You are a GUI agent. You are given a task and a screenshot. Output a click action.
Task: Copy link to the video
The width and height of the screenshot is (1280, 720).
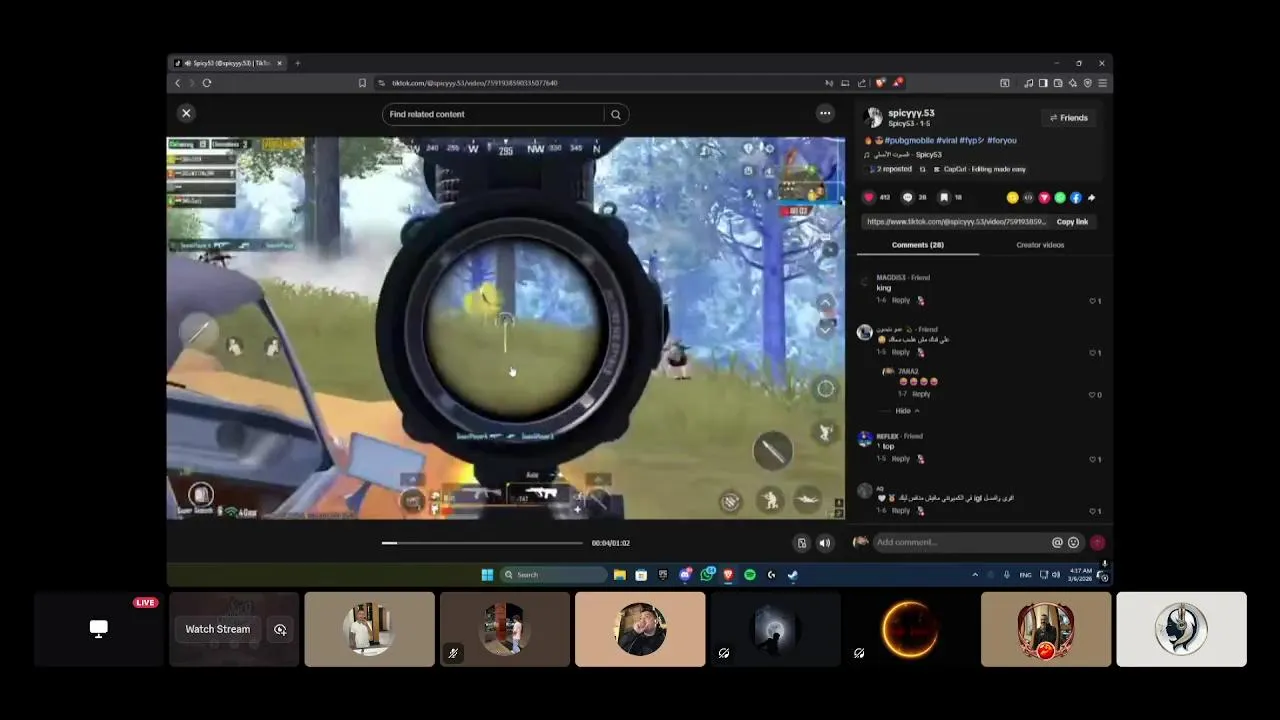pyautogui.click(x=1072, y=222)
